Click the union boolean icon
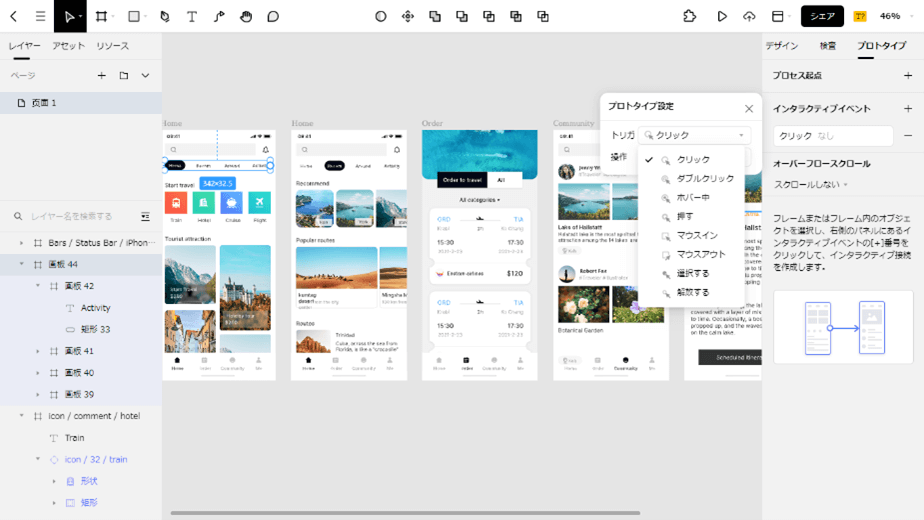Screen dimensions: 924x520 click(x=435, y=17)
